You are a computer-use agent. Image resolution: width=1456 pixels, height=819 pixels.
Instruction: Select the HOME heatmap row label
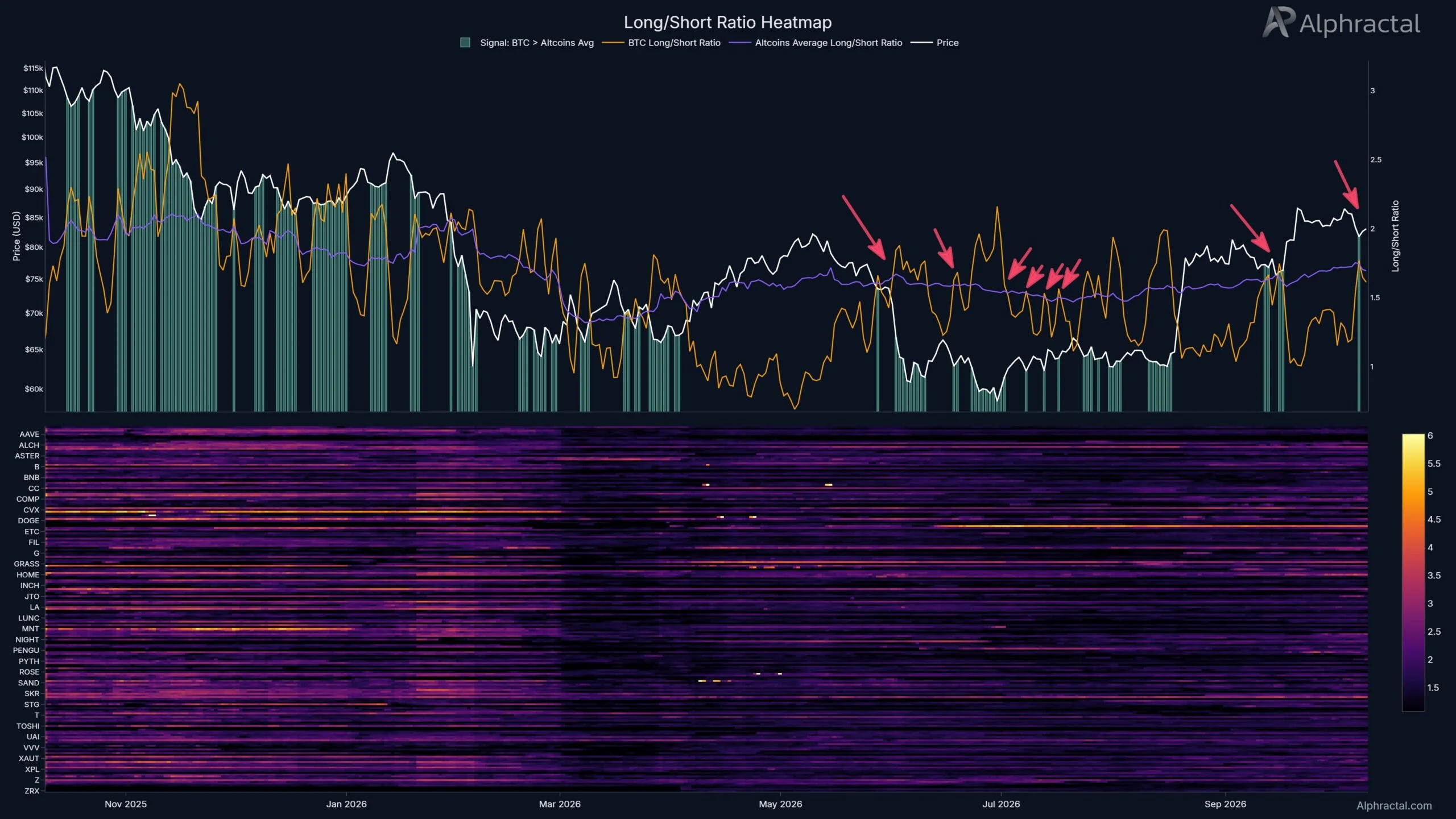(28, 574)
